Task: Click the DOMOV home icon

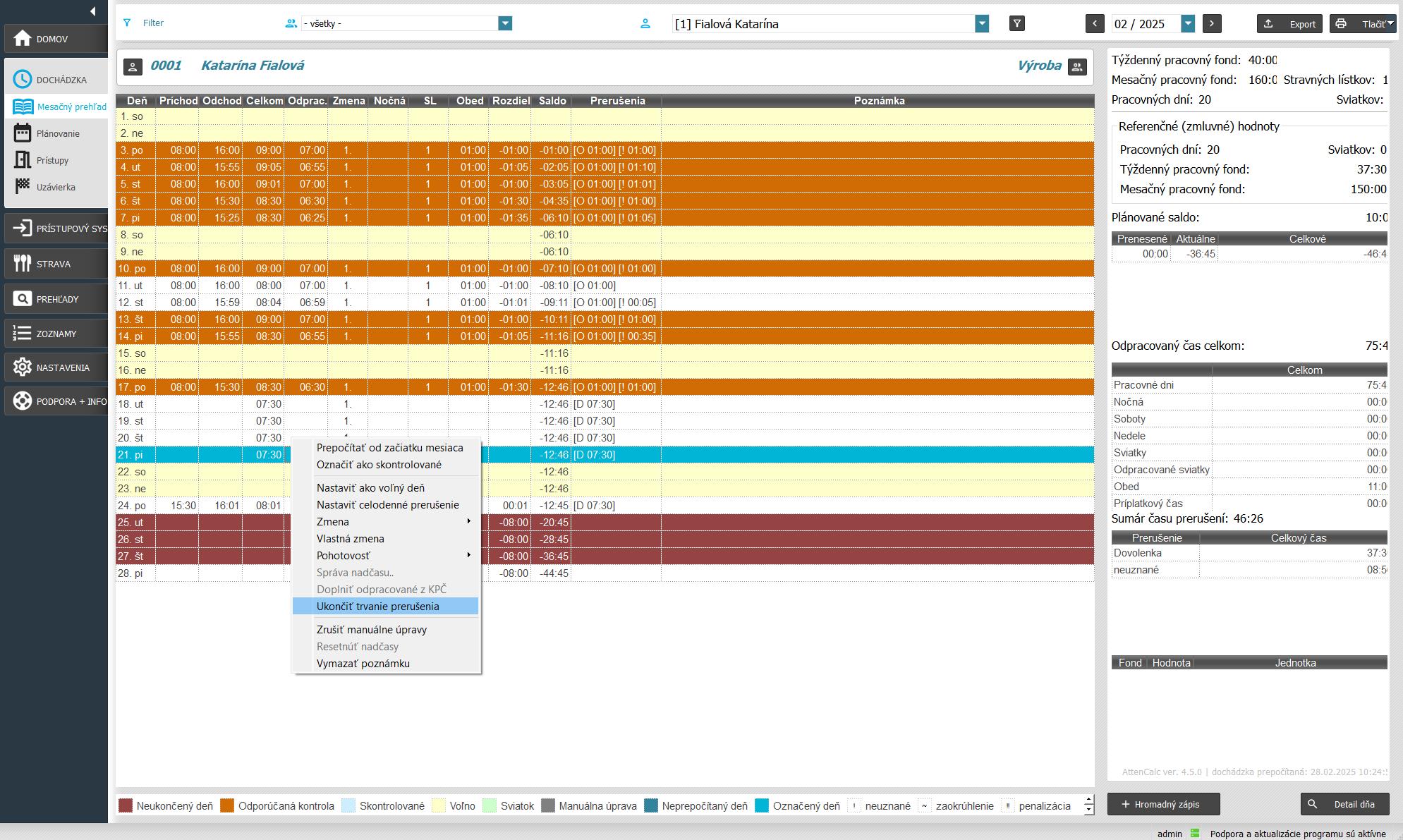Action: (23, 39)
